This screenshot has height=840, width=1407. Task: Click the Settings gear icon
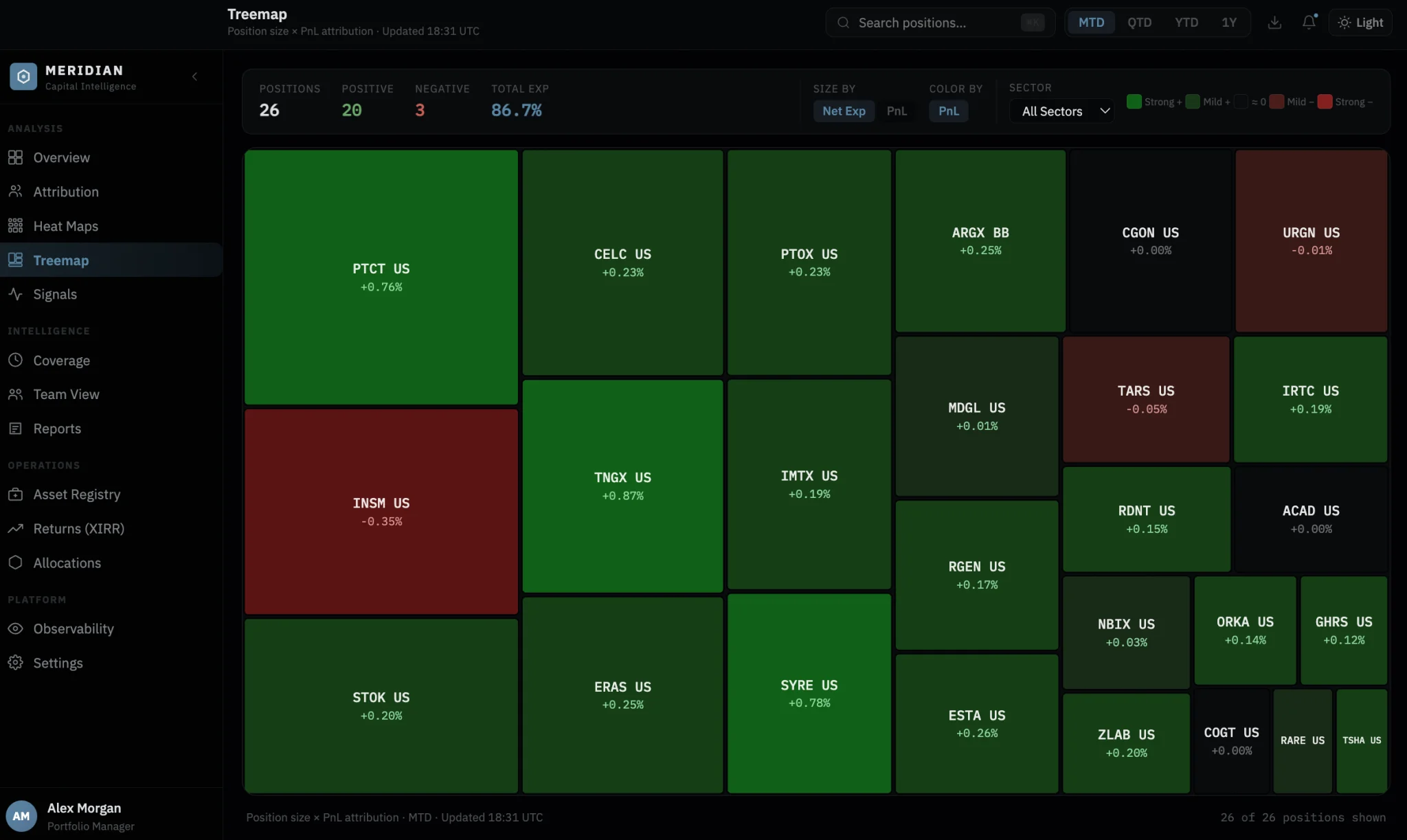coord(15,663)
